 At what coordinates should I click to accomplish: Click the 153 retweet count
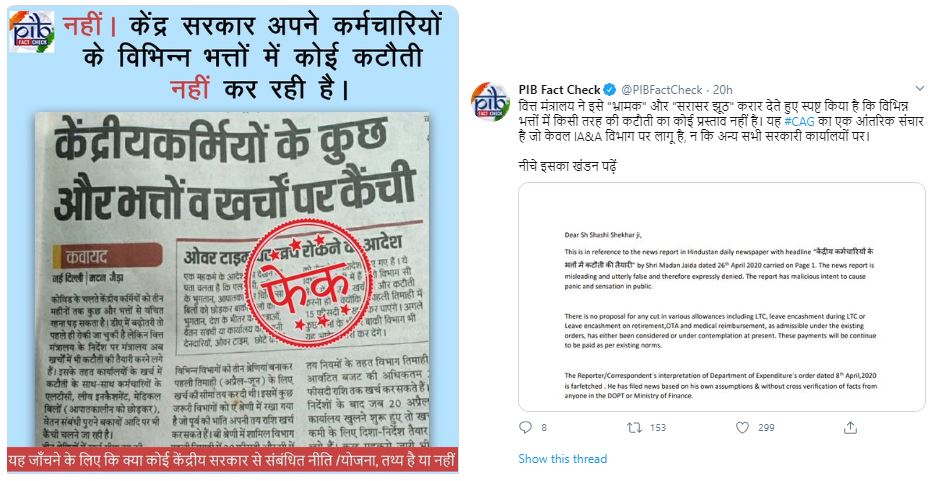pyautogui.click(x=658, y=428)
